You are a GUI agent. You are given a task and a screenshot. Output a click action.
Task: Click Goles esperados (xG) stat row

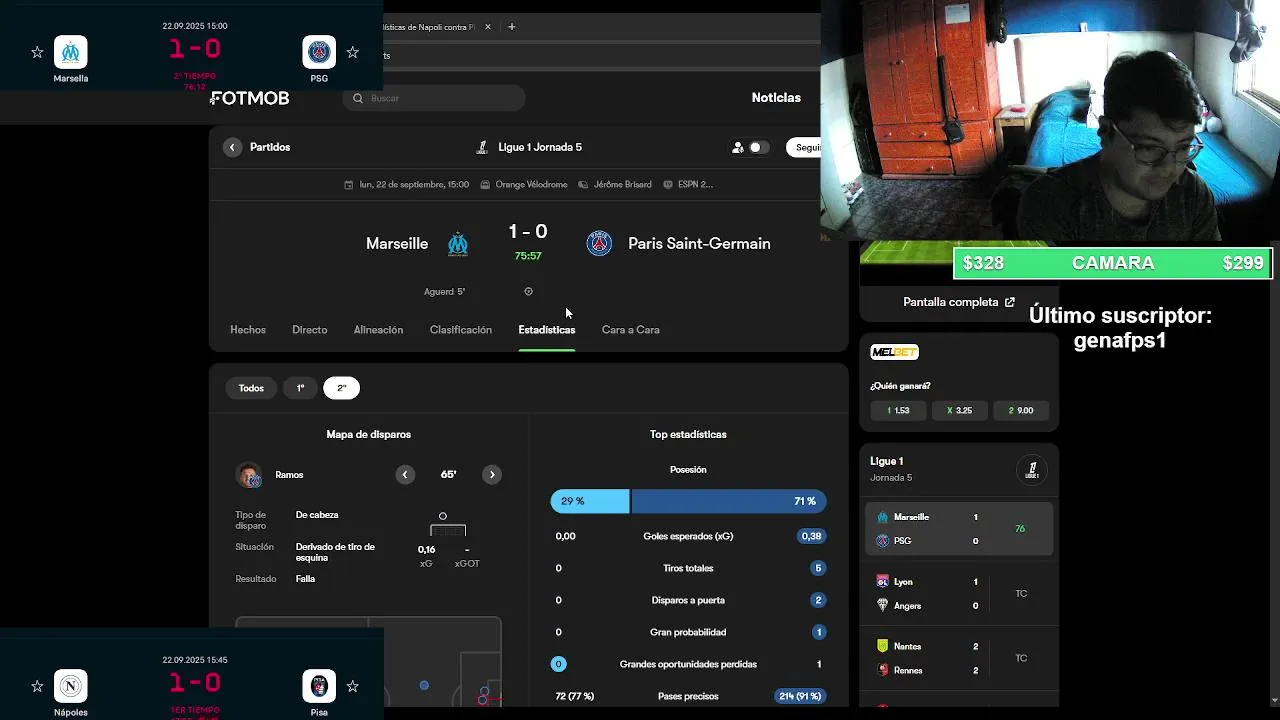688,536
